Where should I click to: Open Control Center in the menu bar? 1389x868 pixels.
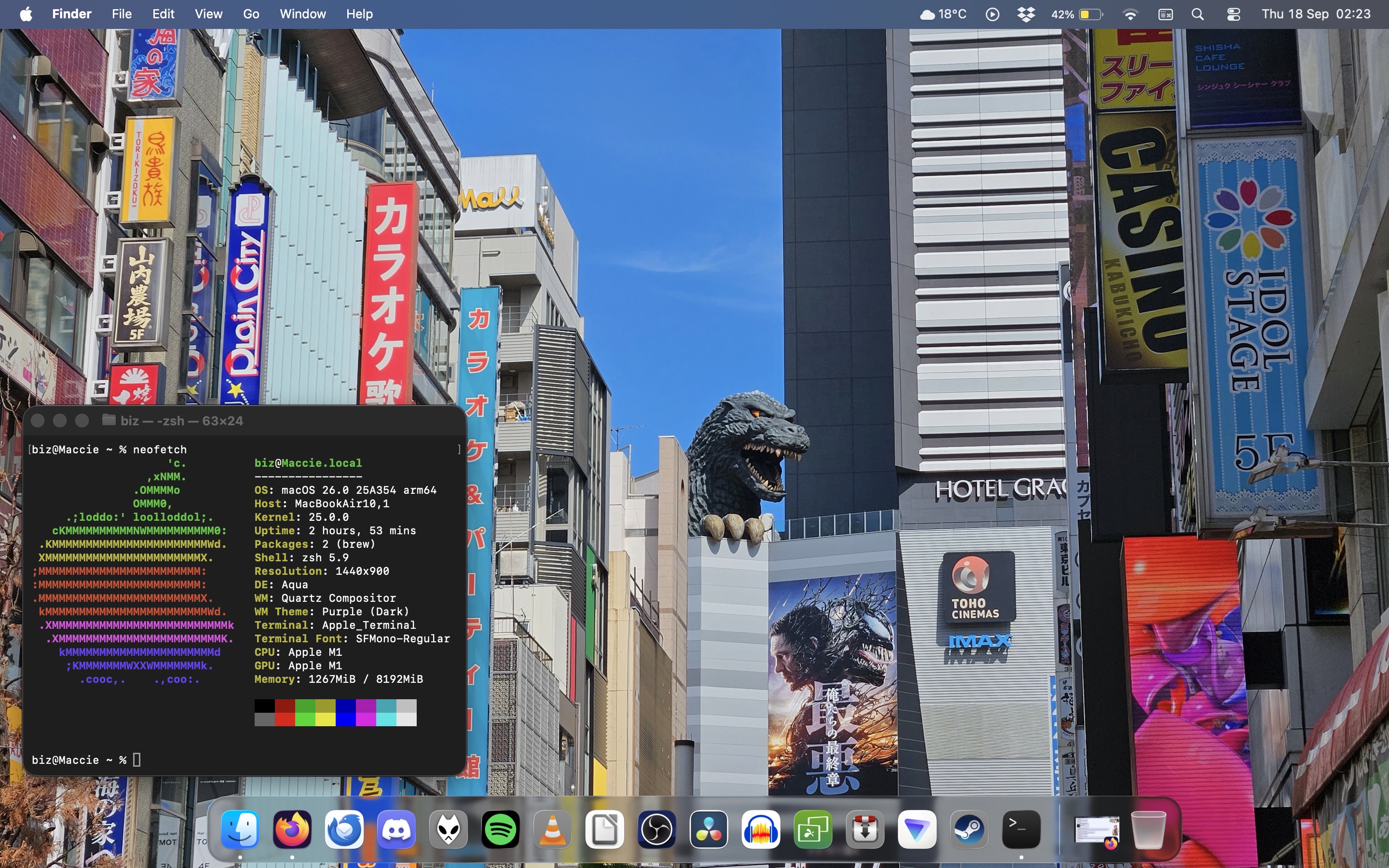[1233, 14]
